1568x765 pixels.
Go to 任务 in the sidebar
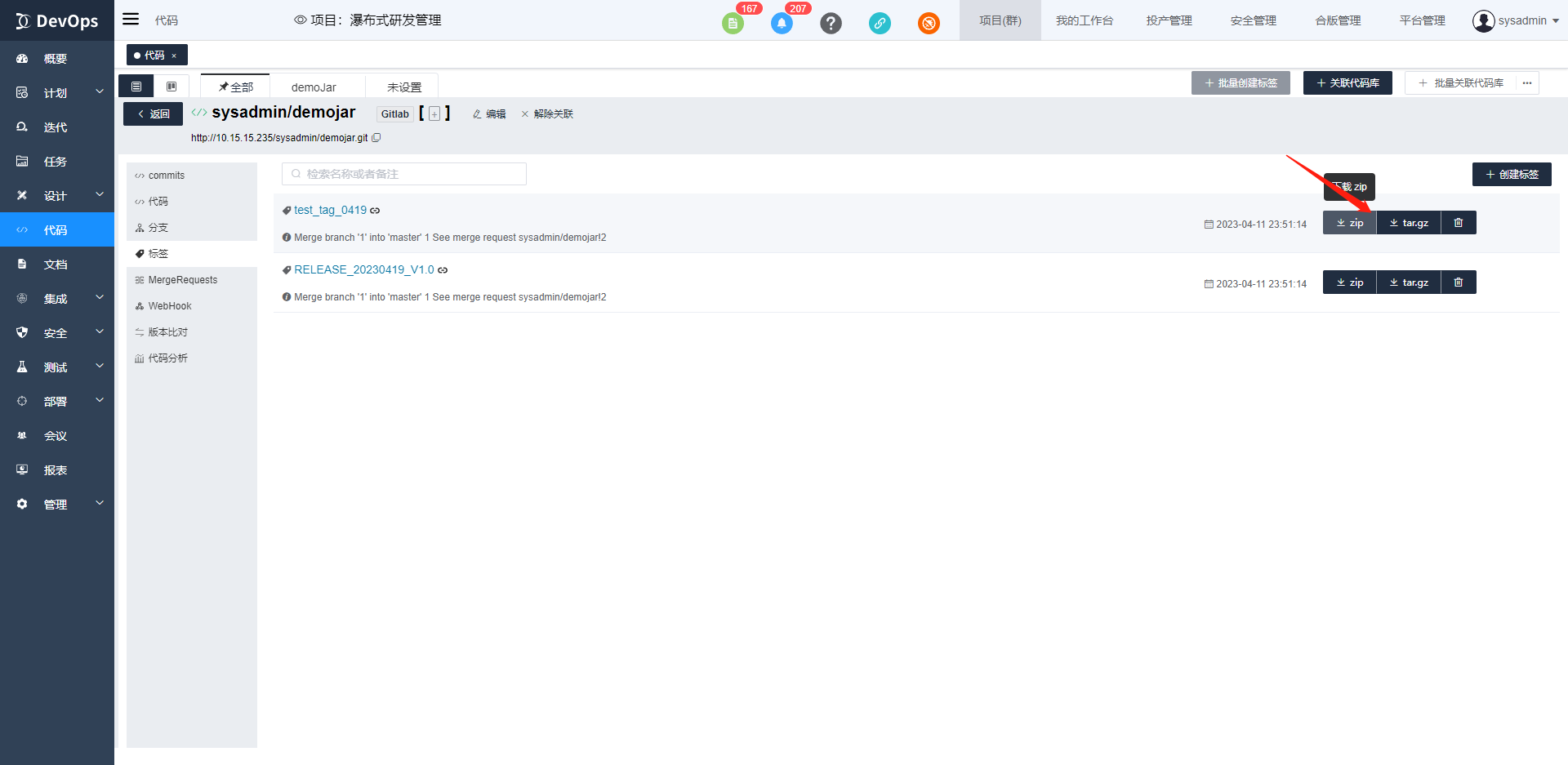point(57,162)
